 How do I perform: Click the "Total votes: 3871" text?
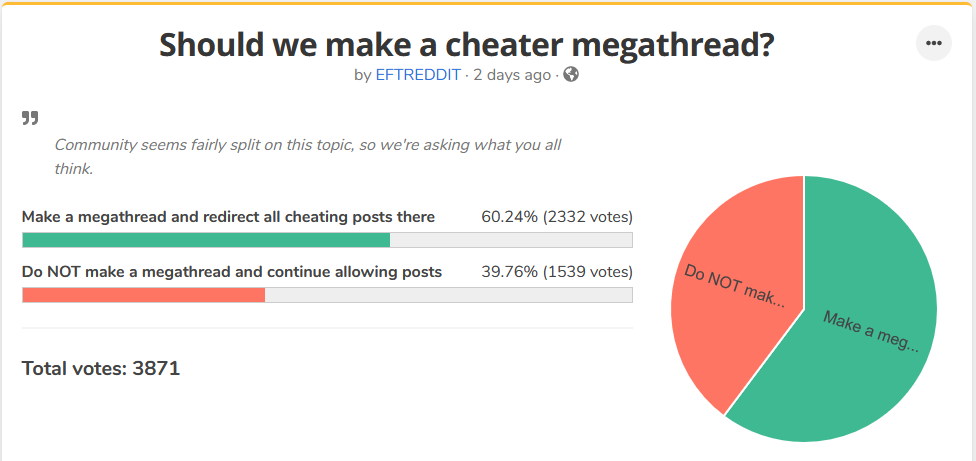[101, 368]
